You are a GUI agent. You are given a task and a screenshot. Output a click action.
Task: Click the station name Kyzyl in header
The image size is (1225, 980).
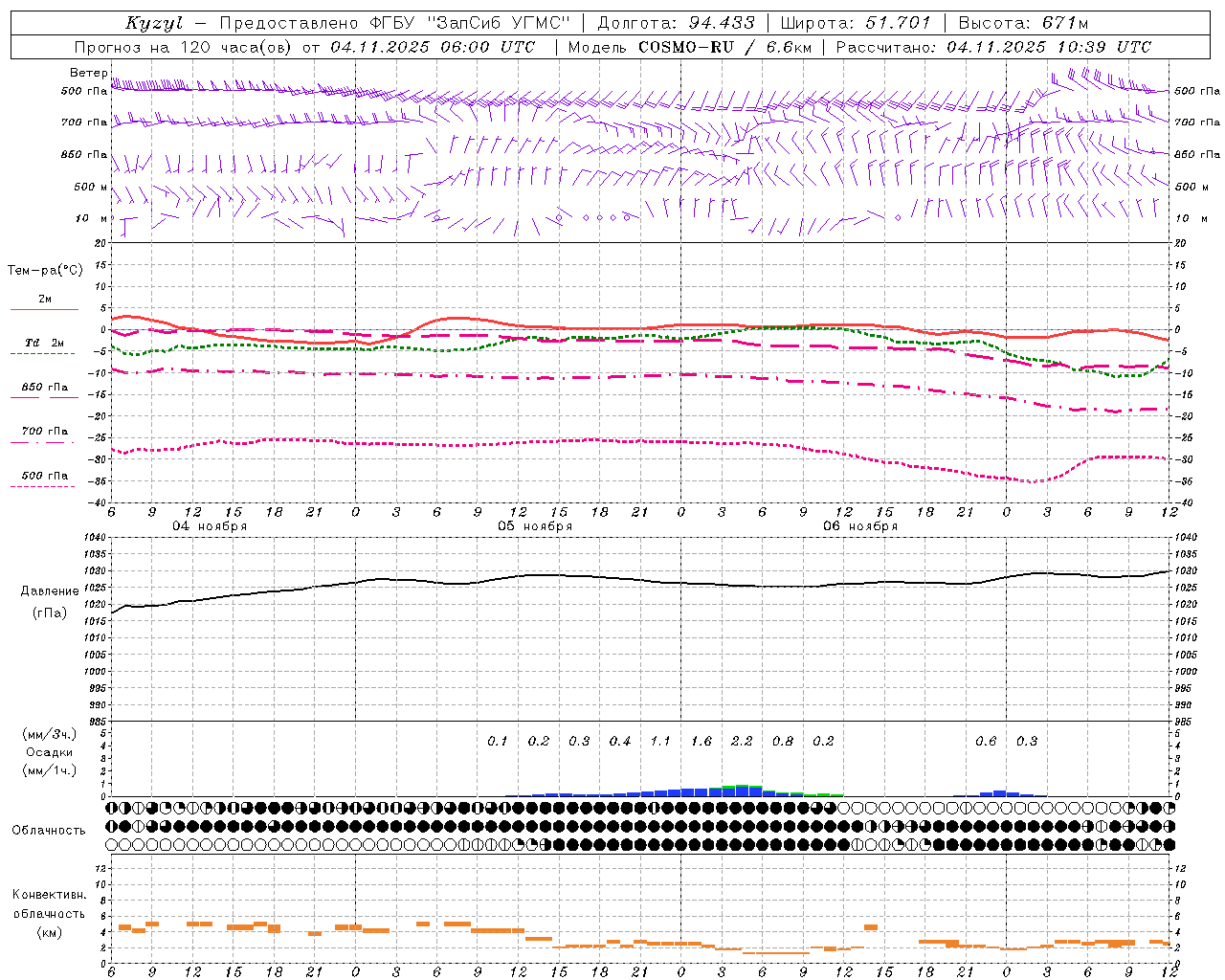[x=154, y=23]
